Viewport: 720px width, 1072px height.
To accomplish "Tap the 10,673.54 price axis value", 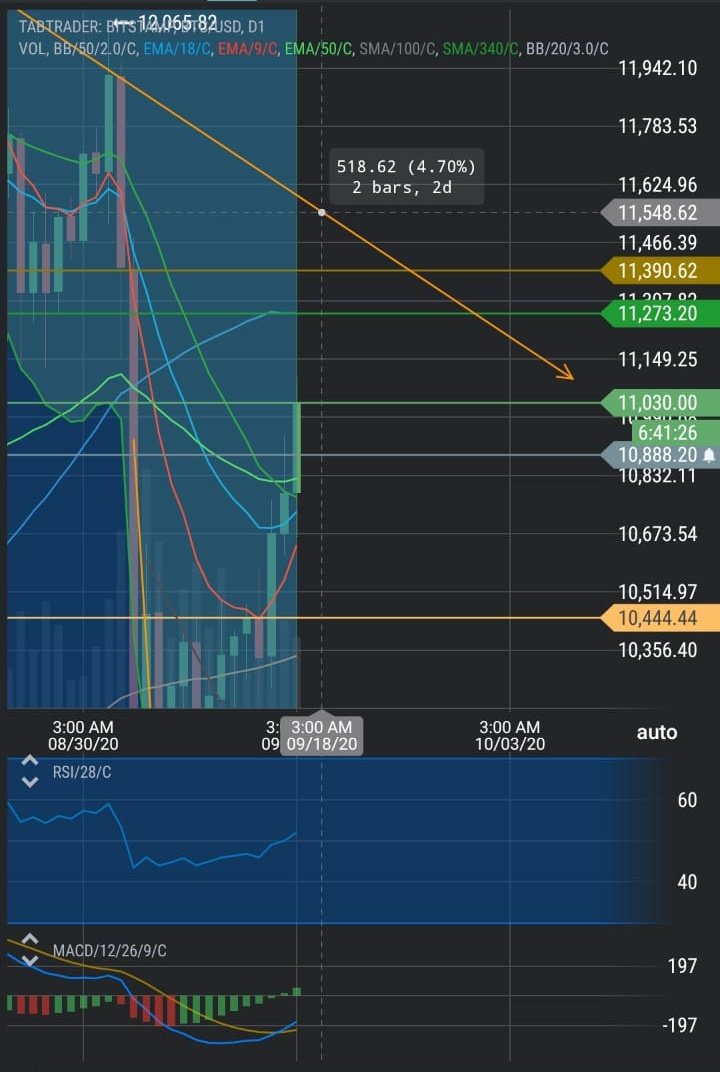I will coord(658,534).
